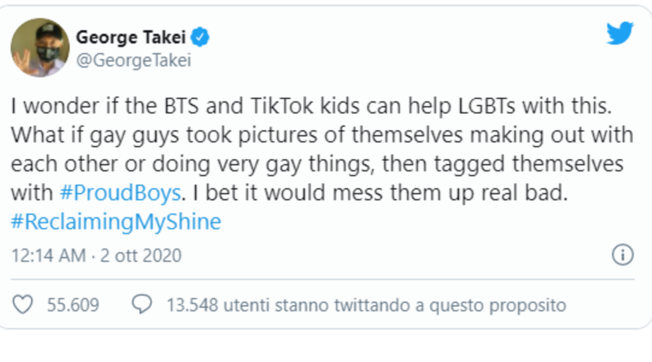
Task: Open George Takei's profile photo
Action: (40, 47)
